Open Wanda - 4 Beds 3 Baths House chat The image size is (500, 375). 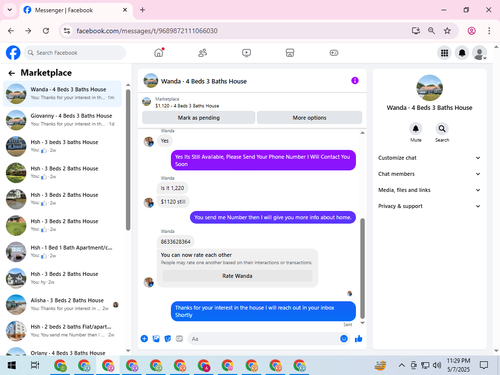[62, 93]
